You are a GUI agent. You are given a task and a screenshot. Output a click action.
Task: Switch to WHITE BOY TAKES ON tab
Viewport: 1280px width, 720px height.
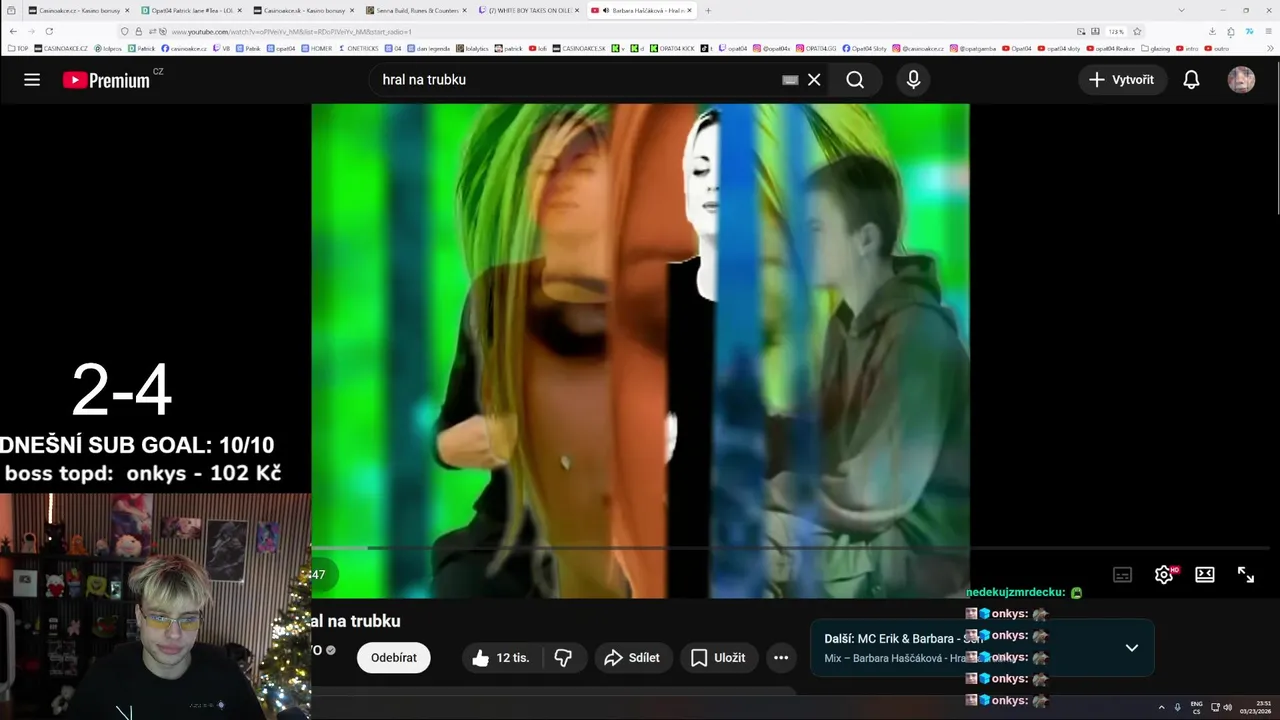(528, 10)
